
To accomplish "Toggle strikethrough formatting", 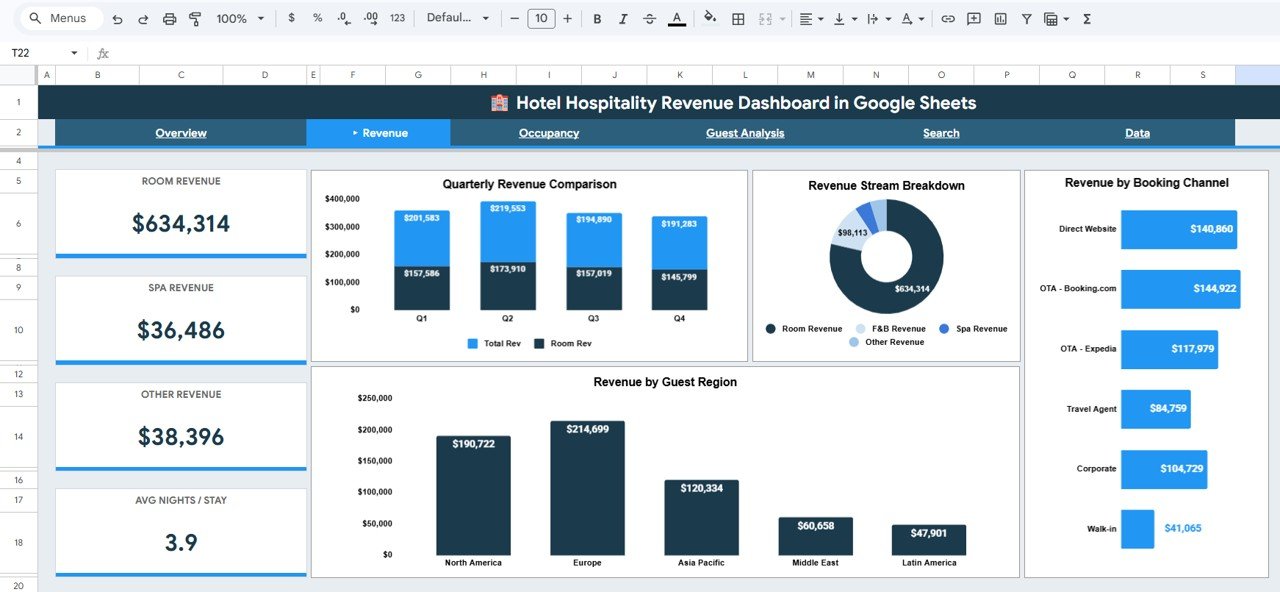I will (x=650, y=19).
